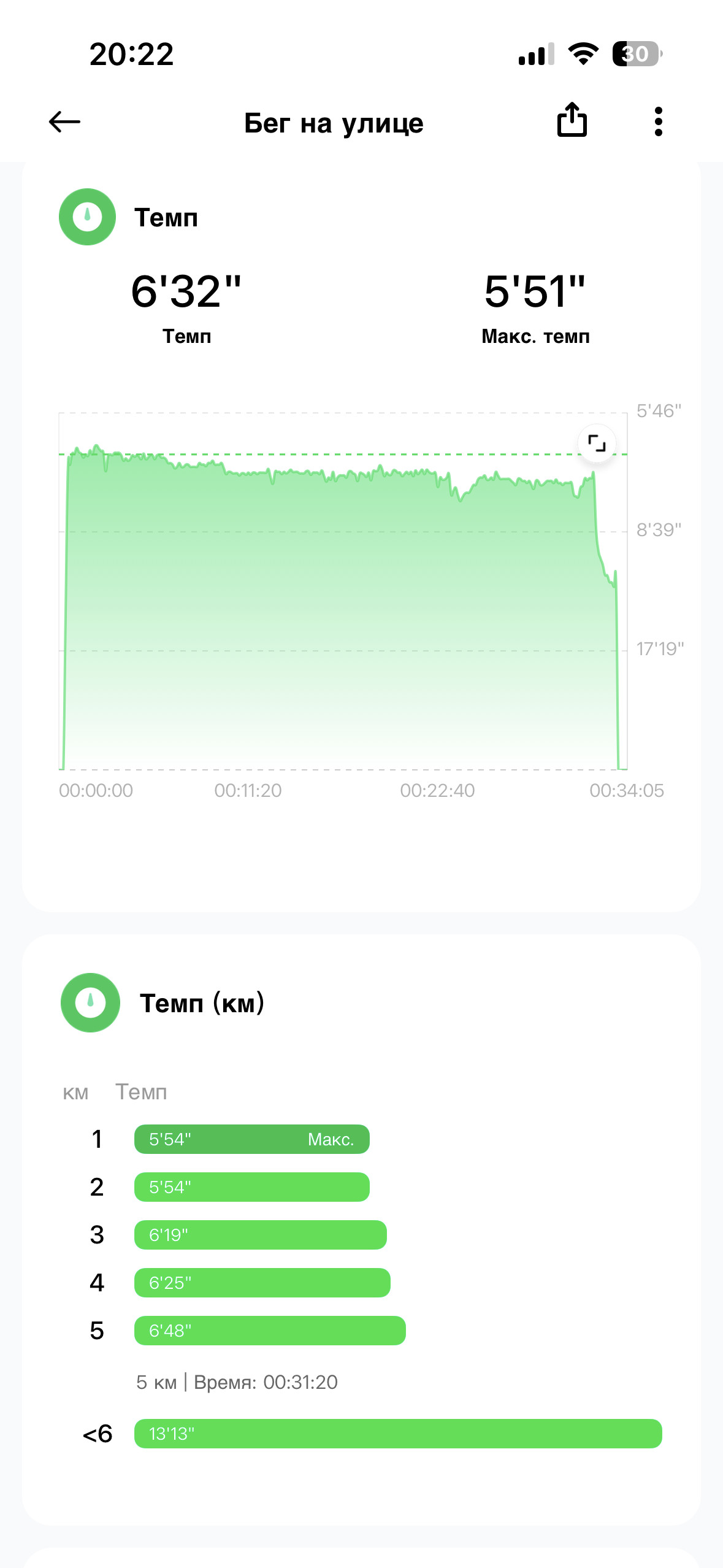Tap the battery indicator icon
The image size is (723, 1568).
637,54
